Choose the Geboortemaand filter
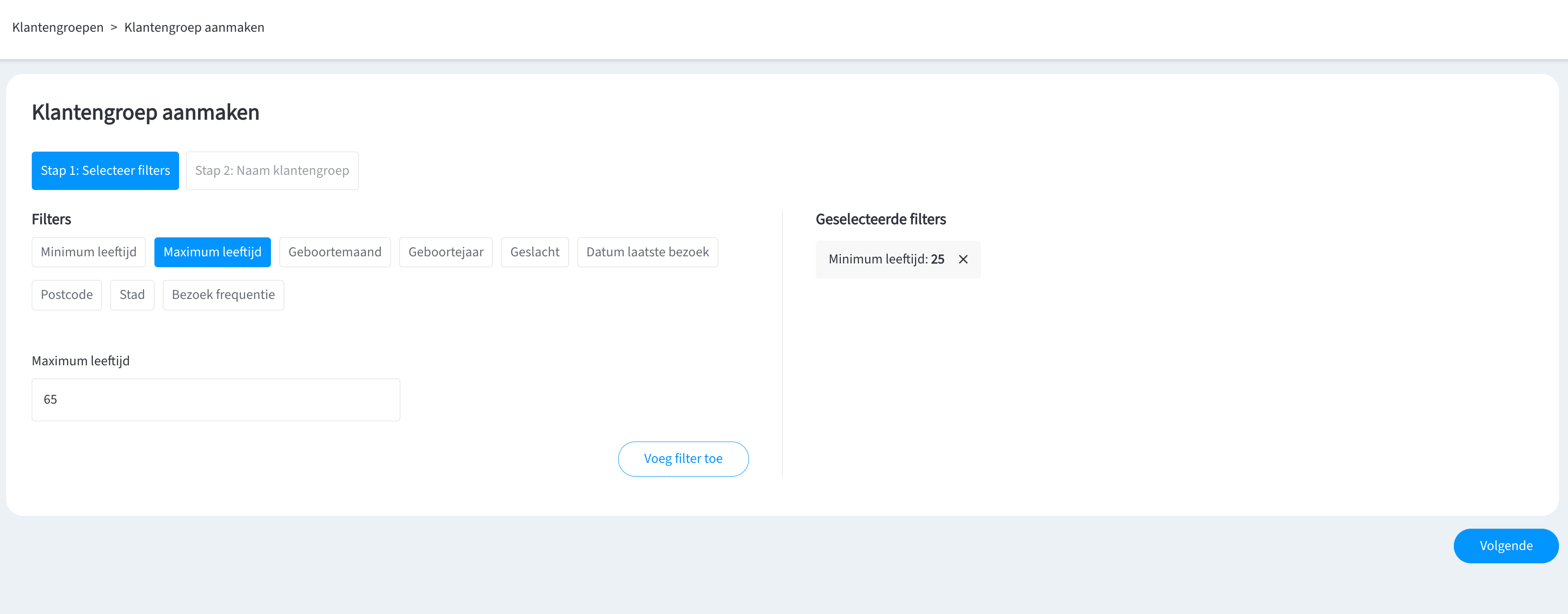 335,252
